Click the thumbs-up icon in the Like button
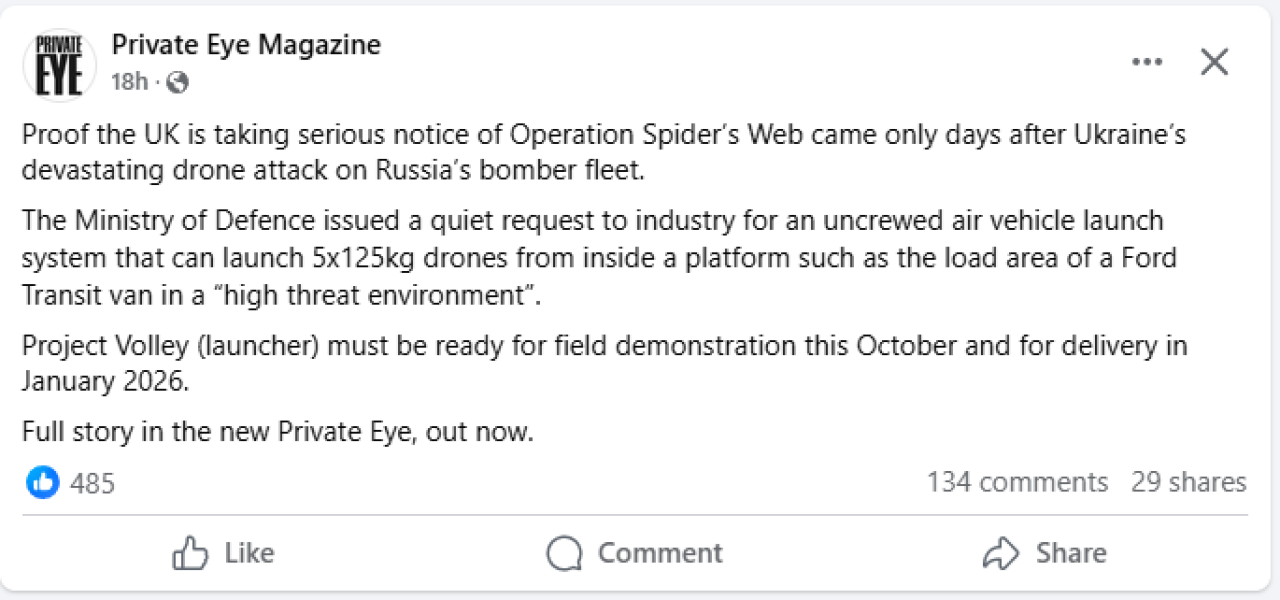Screen dimensions: 1280x600 click(190, 553)
